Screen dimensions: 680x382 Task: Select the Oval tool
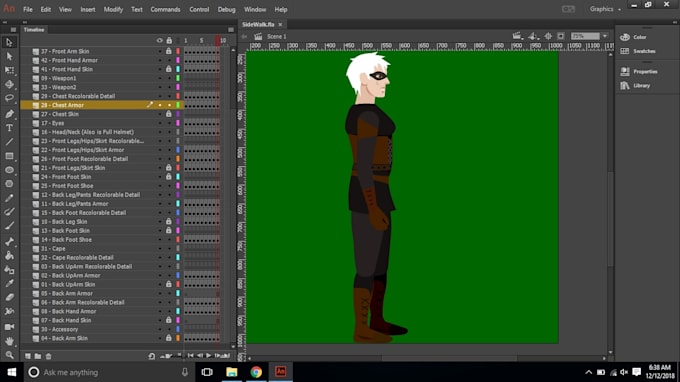pyautogui.click(x=9, y=170)
